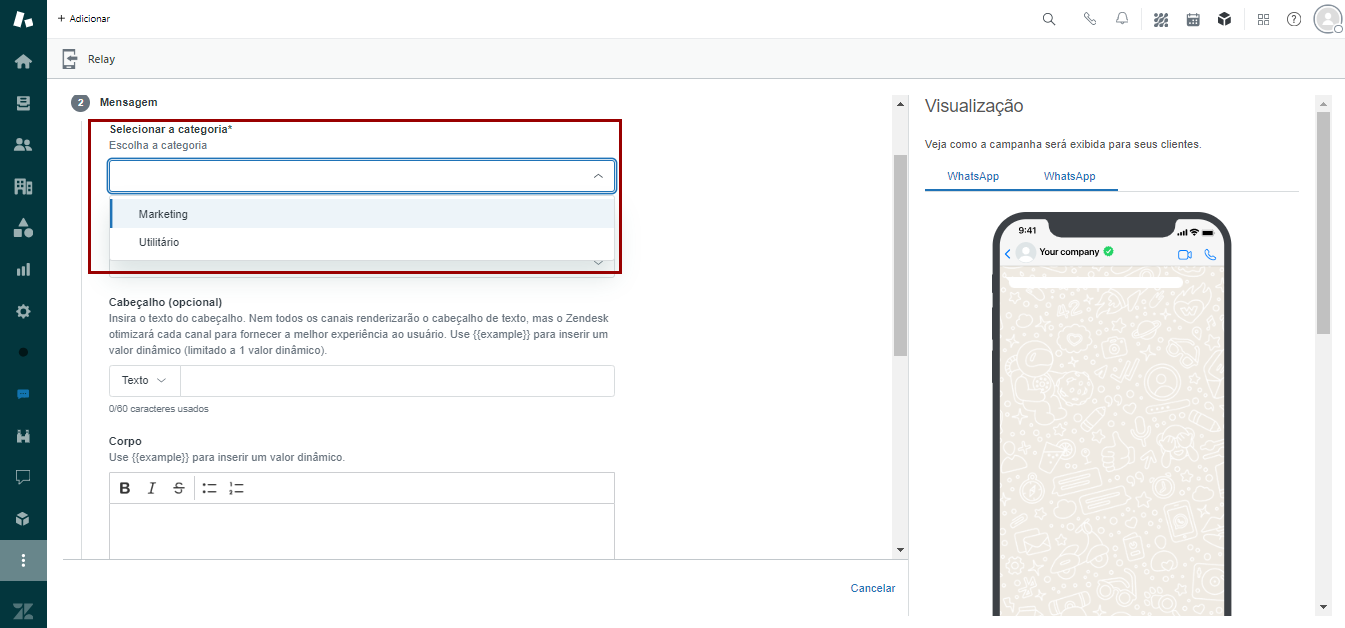
Task: Click the help question mark icon
Action: [1294, 19]
